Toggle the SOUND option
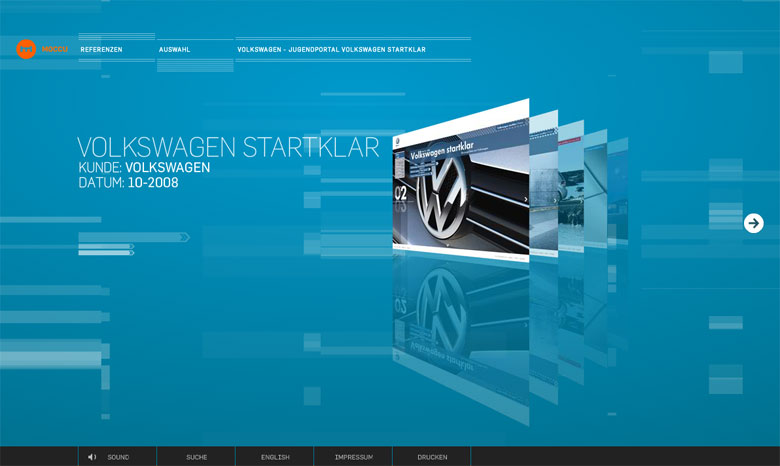The width and height of the screenshot is (780, 466). [118, 457]
